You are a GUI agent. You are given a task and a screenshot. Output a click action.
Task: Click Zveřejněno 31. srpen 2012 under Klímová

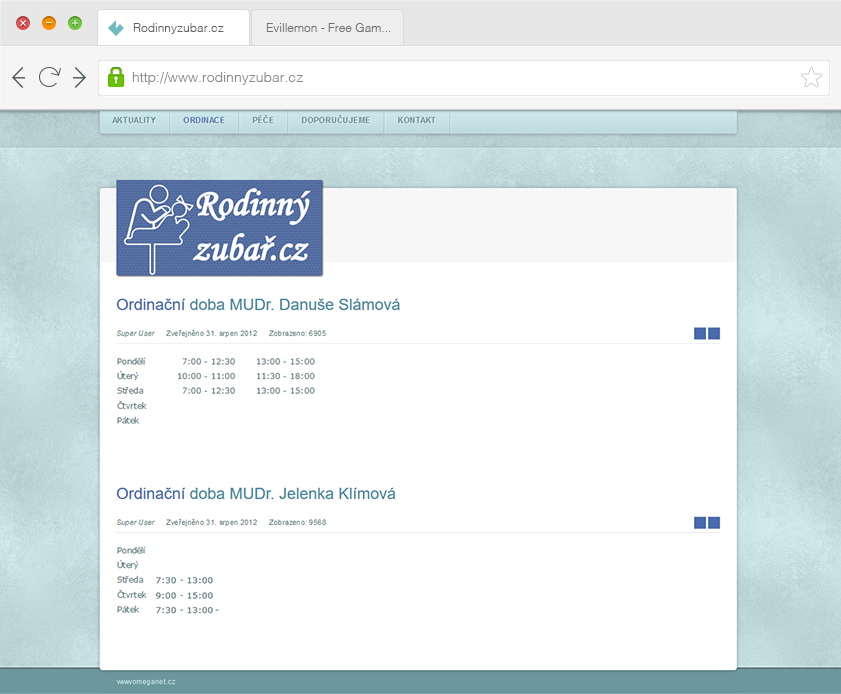click(211, 522)
